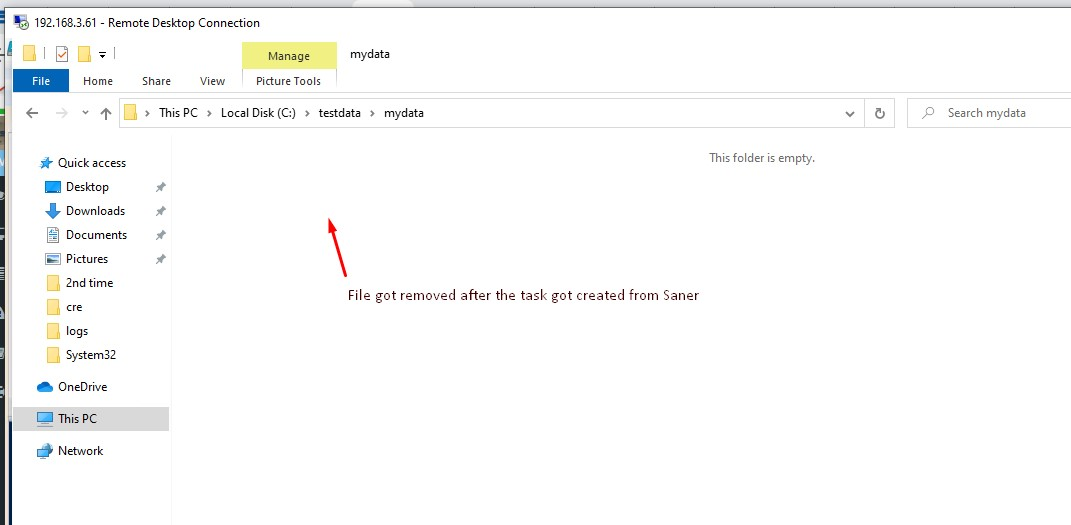Navigate to This PC in breadcrumb

click(x=178, y=113)
